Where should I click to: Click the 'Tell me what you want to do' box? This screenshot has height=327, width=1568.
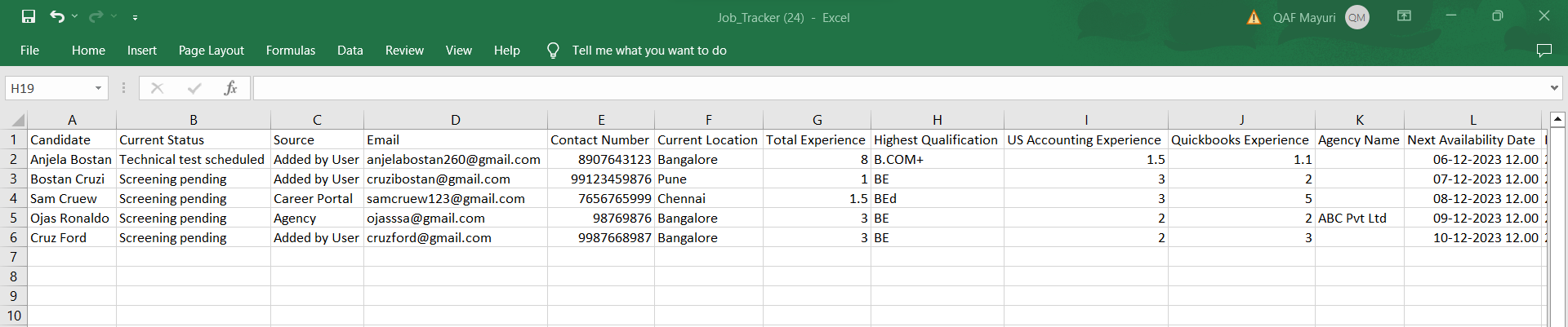click(x=648, y=51)
